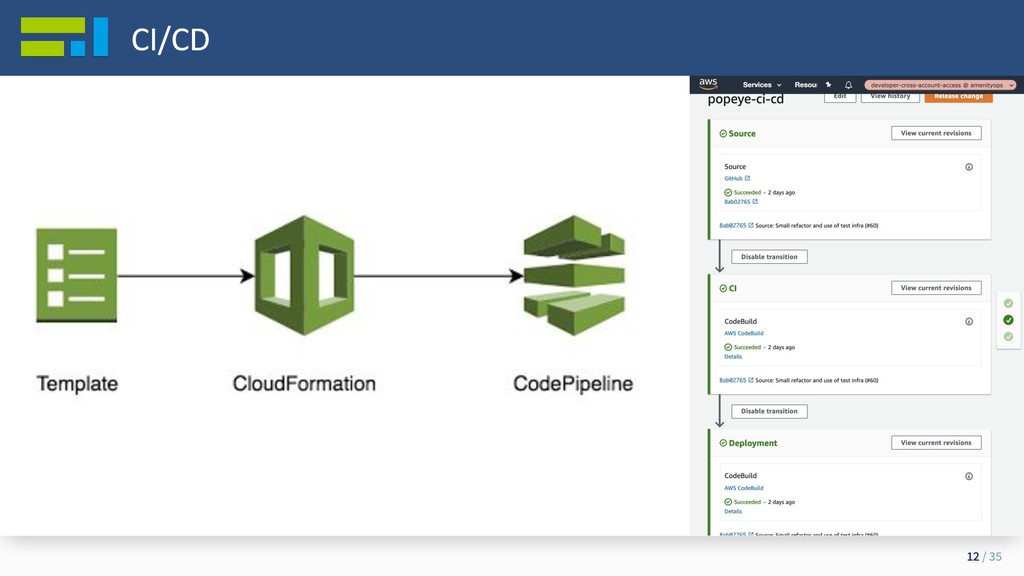View current revisions for Source stage
Viewport: 1024px width, 576px height.
936,133
